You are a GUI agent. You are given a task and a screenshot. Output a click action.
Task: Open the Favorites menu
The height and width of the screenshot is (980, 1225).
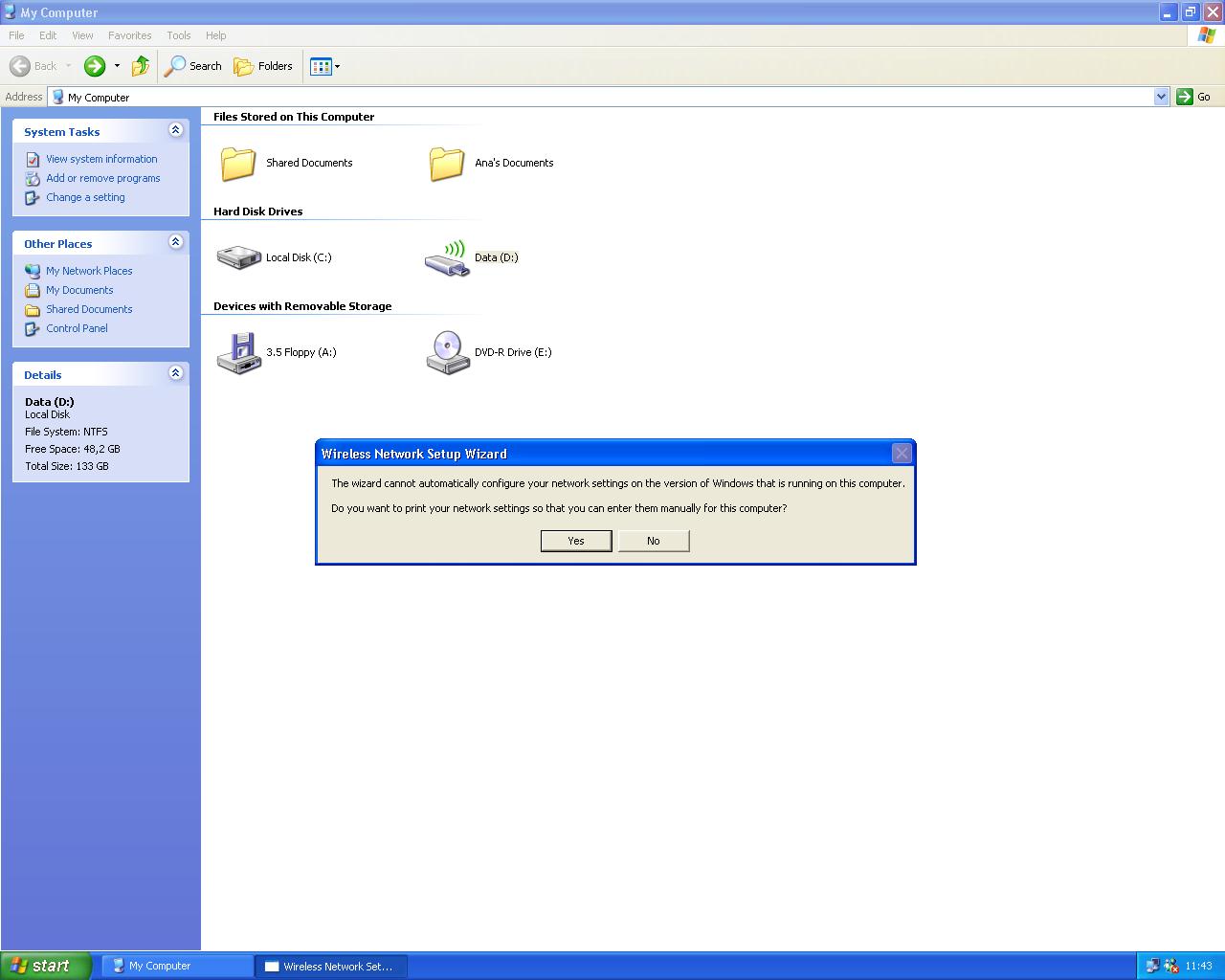pyautogui.click(x=129, y=35)
